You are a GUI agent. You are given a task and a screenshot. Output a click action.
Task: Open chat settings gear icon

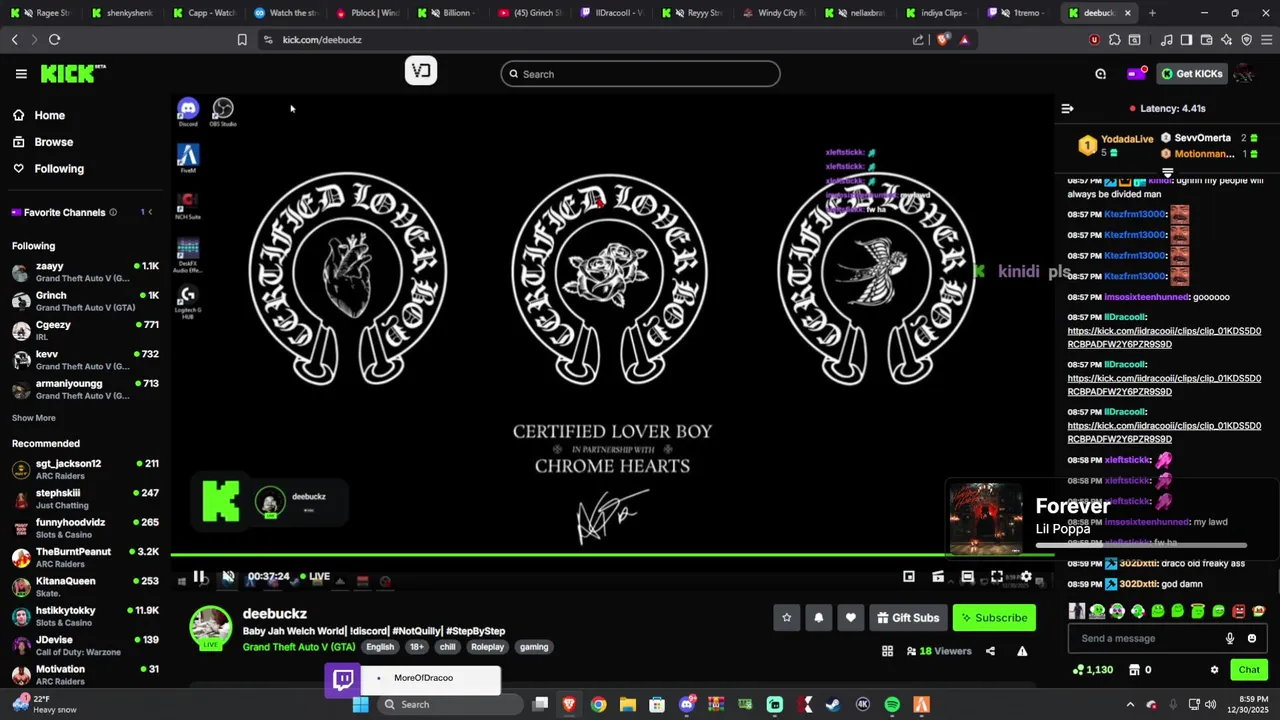pos(1214,670)
